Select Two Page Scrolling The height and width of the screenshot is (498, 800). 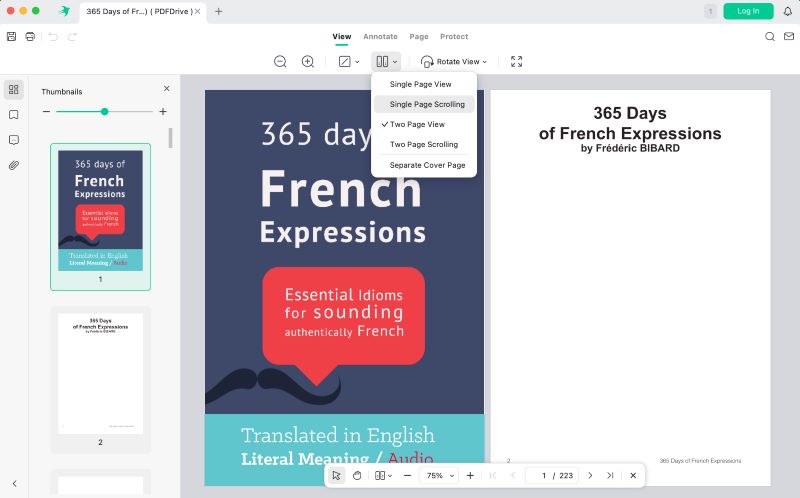(x=424, y=144)
